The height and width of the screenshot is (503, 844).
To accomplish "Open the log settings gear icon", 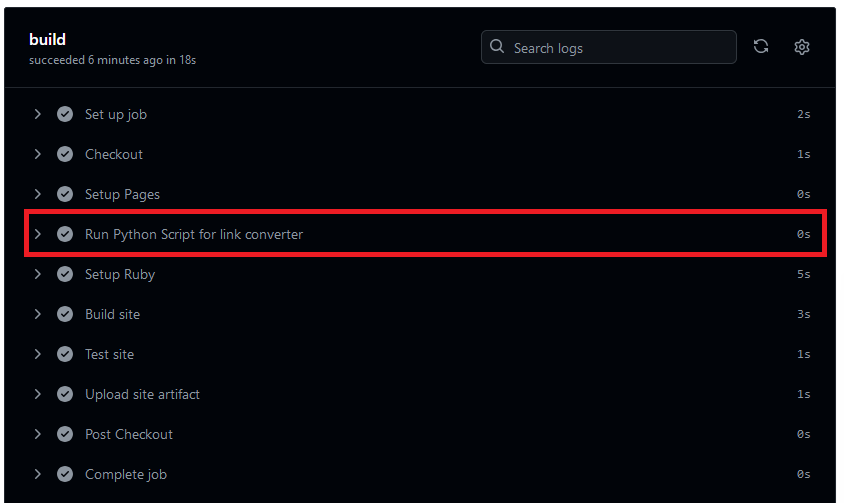I will (x=801, y=47).
